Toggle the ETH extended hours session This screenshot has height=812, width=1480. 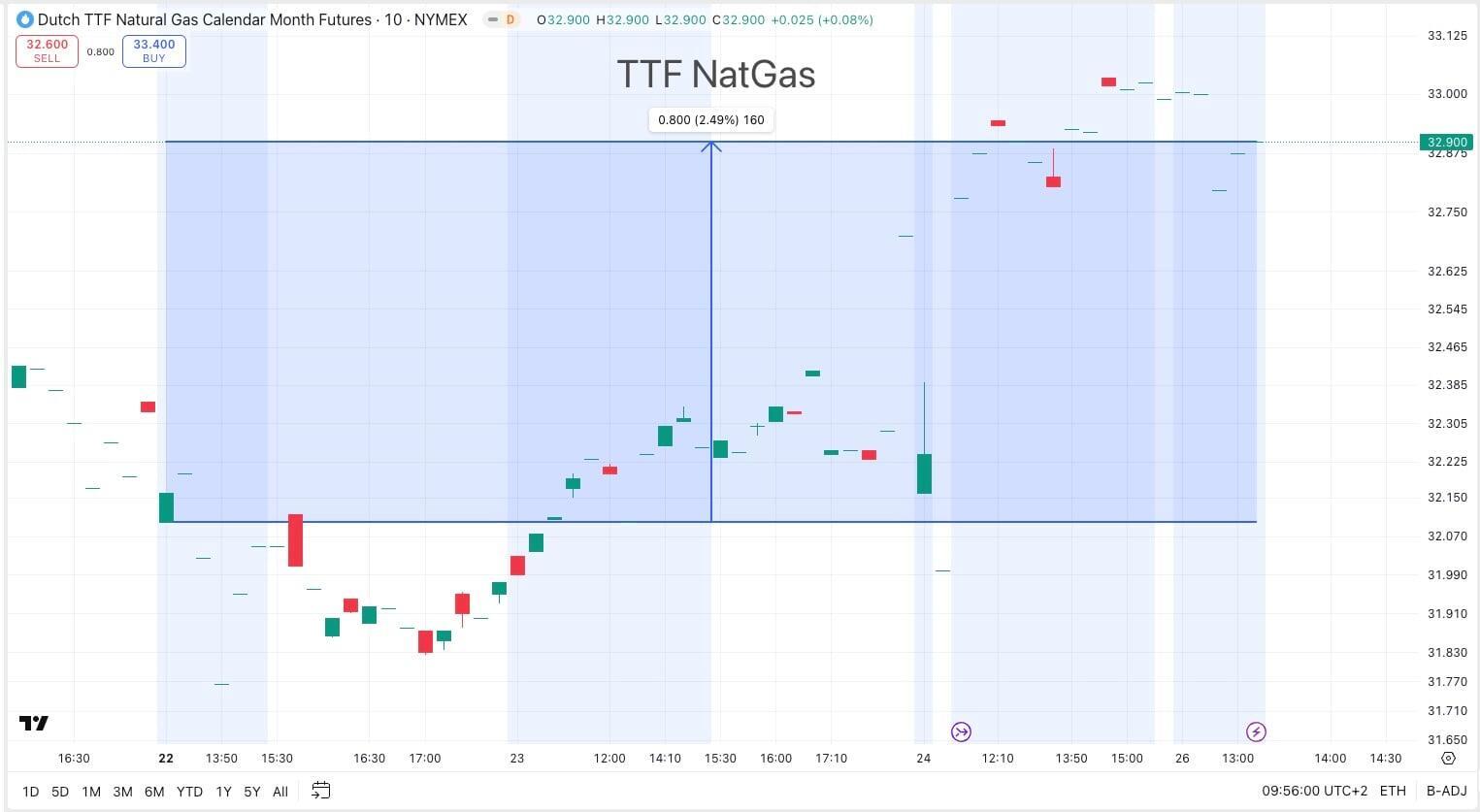1393,792
